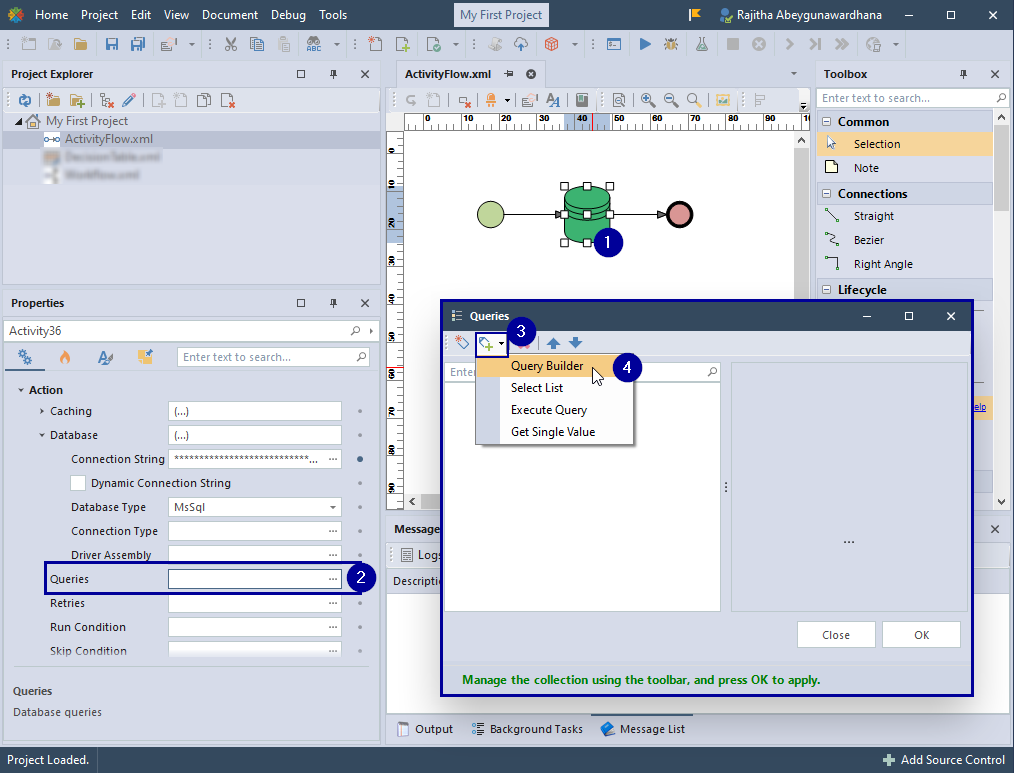Click Queries property ellipsis button
1014x773 pixels.
[x=332, y=579]
